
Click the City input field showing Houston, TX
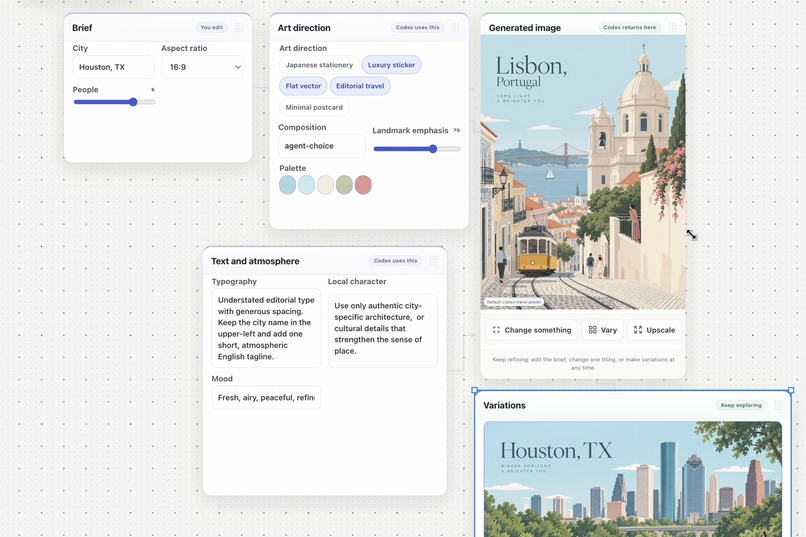click(x=113, y=67)
